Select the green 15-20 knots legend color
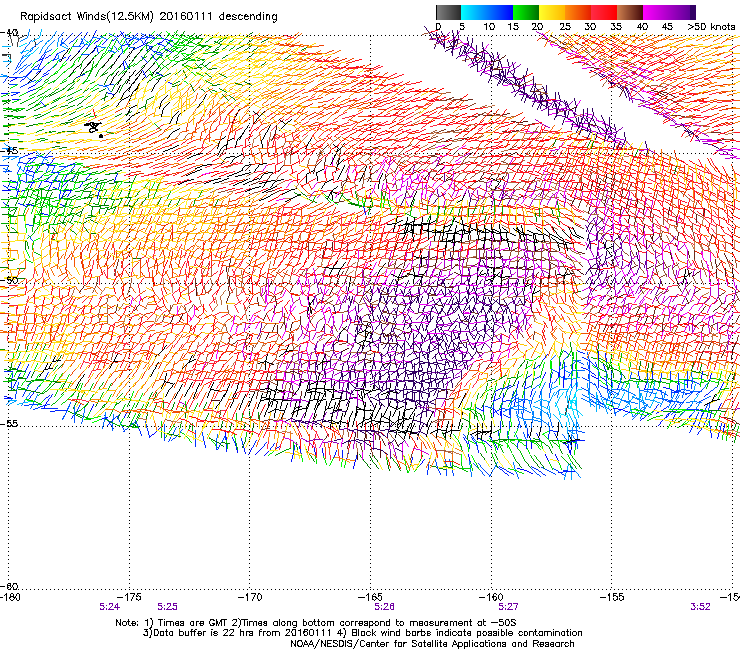Image resolution: width=740 pixels, height=650 pixels. [x=526, y=12]
